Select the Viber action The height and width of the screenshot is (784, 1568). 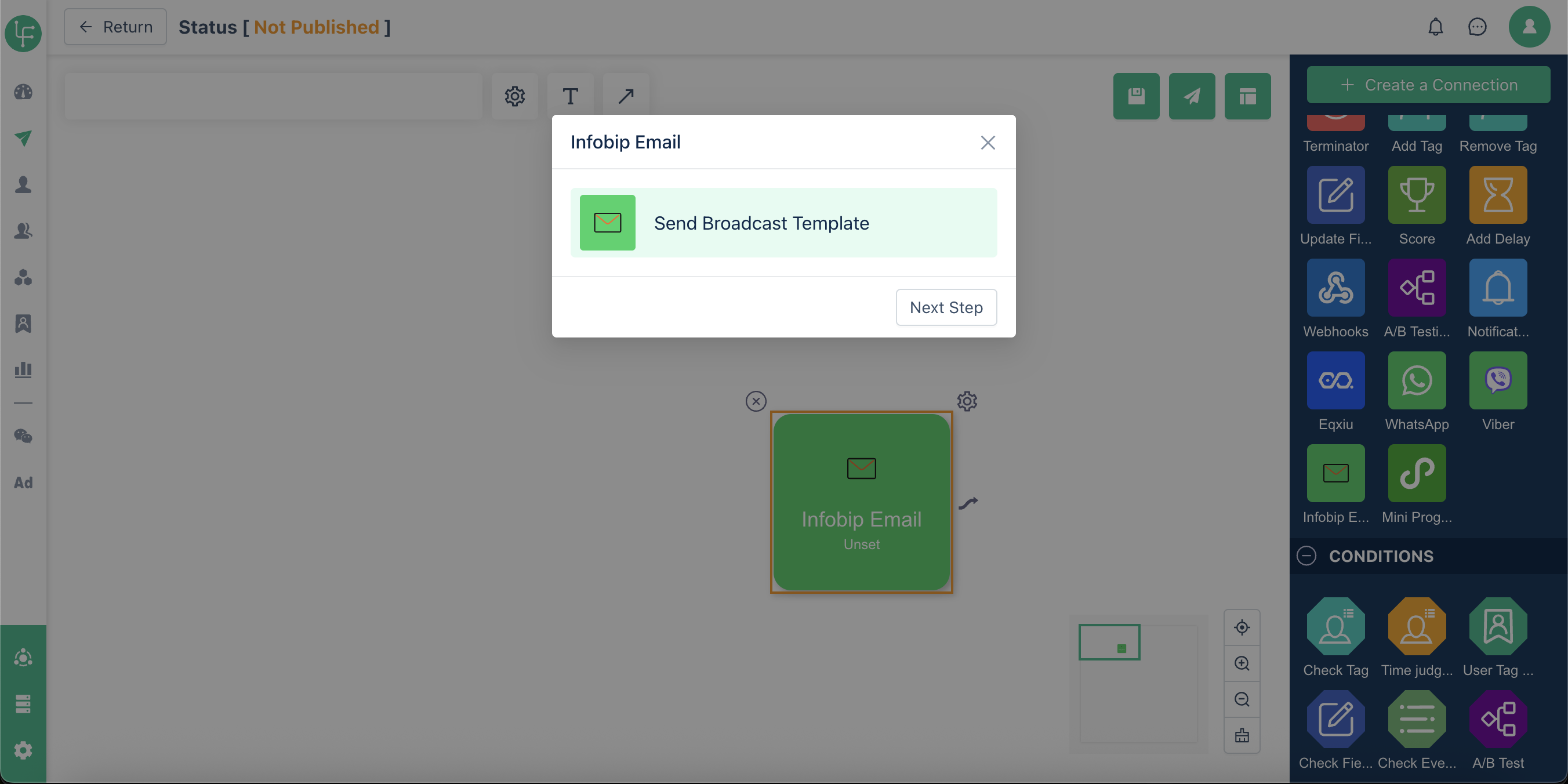pyautogui.click(x=1497, y=380)
